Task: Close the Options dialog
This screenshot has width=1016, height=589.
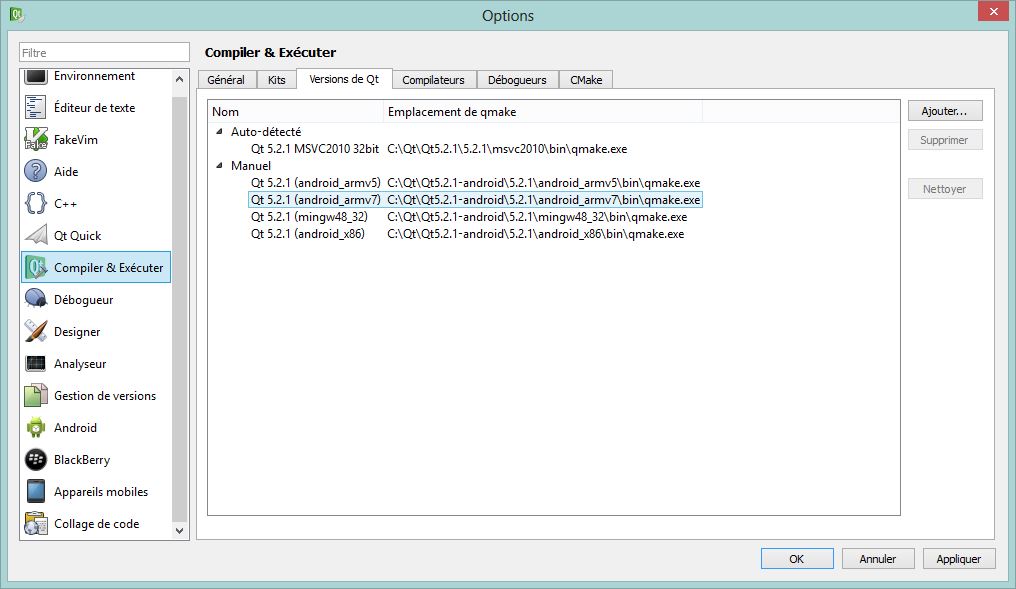Action: [x=994, y=12]
